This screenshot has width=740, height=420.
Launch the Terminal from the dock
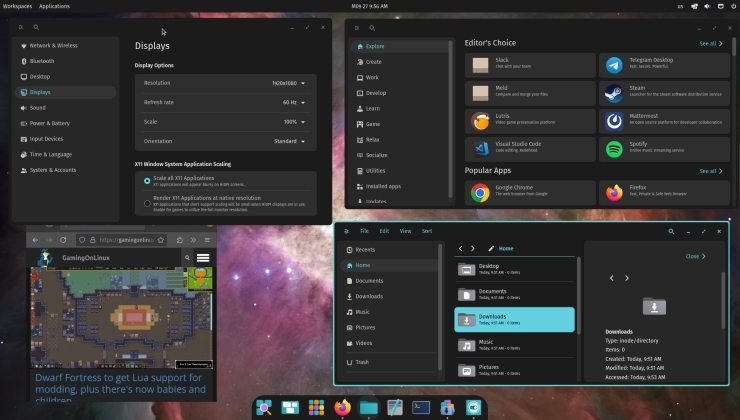(421, 407)
